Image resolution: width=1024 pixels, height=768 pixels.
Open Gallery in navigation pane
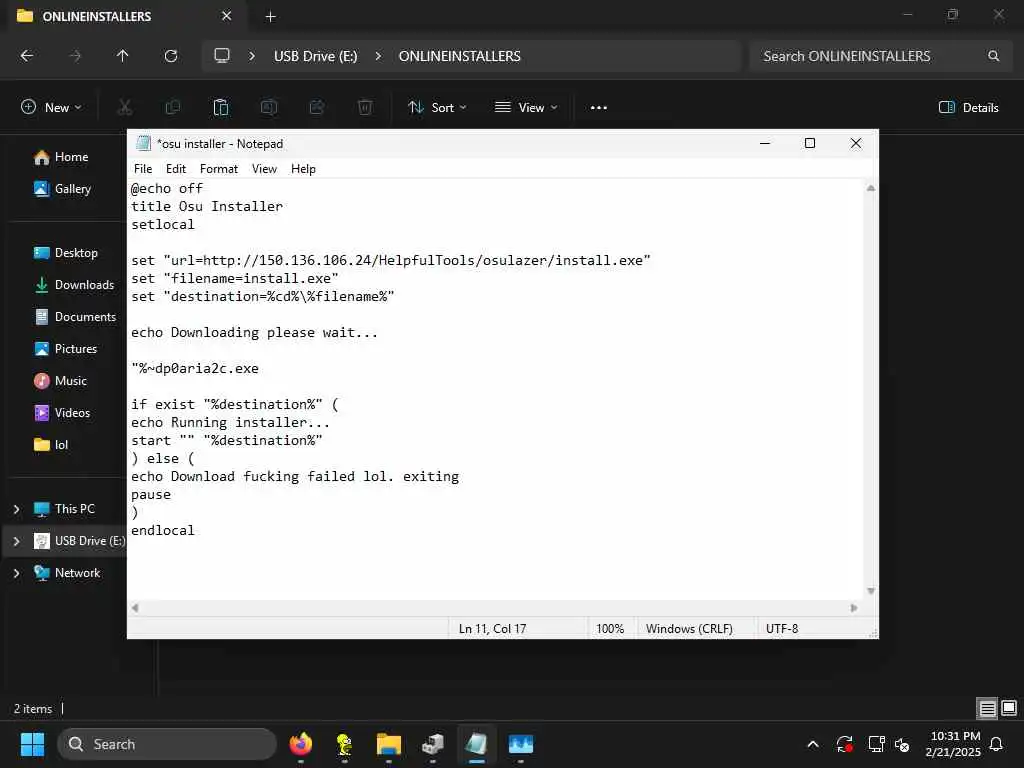click(x=63, y=189)
